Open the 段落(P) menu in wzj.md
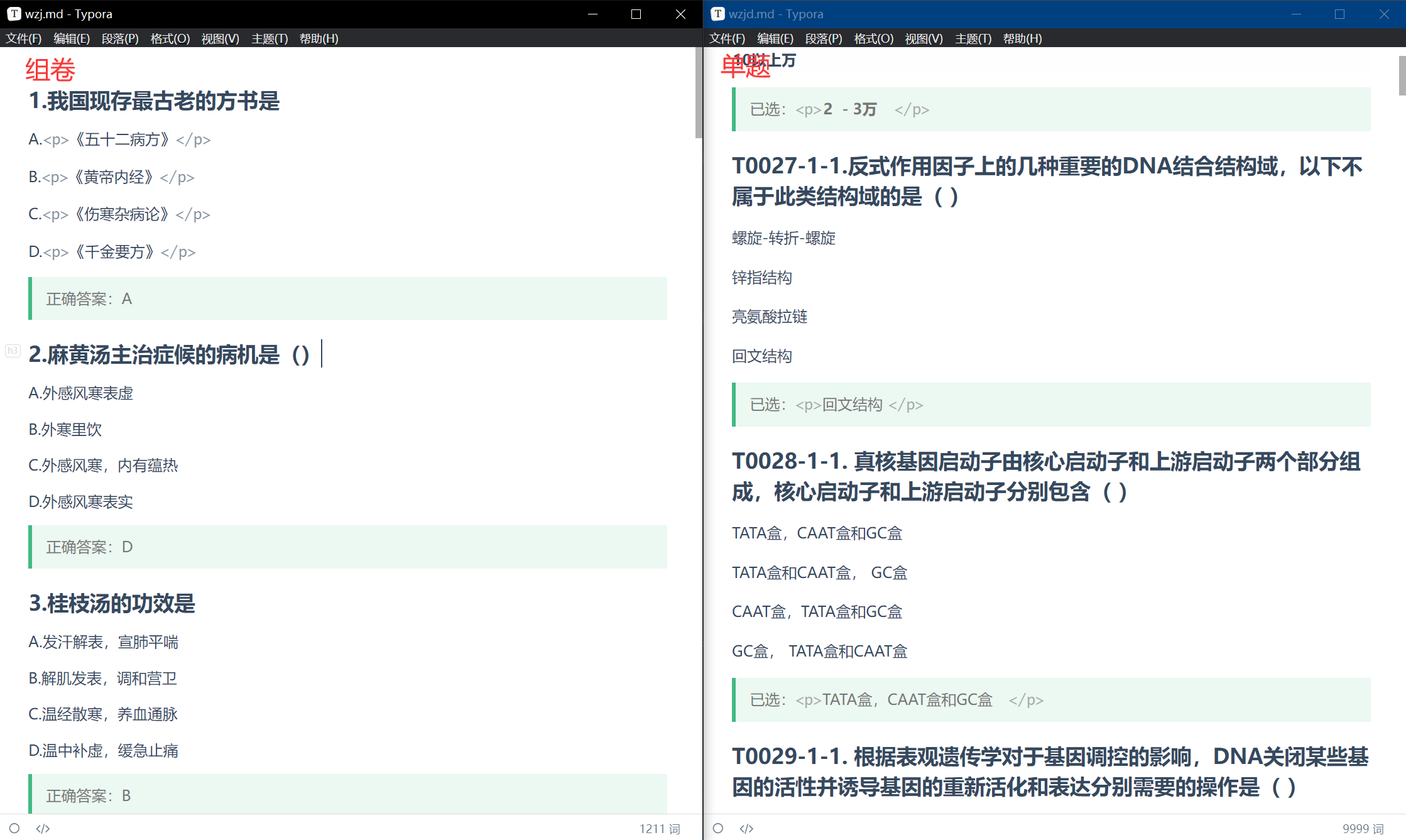Image resolution: width=1406 pixels, height=840 pixels. [x=119, y=38]
